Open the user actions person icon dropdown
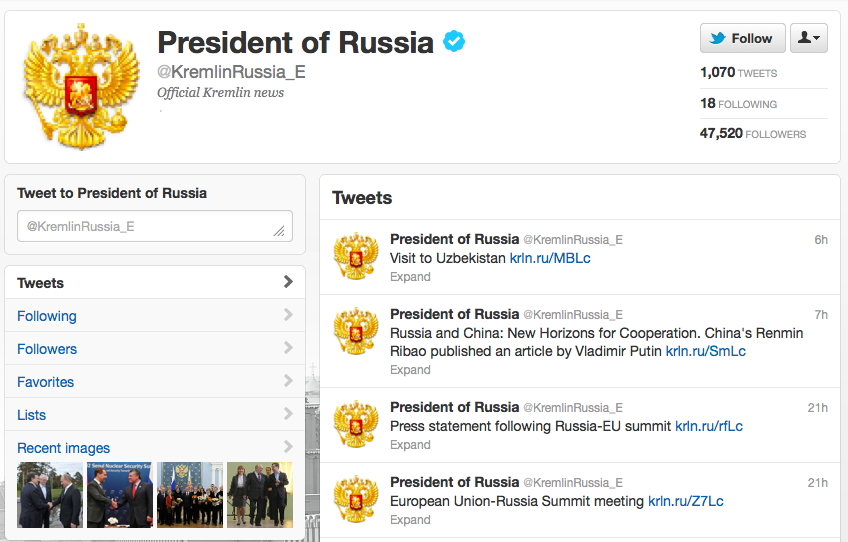This screenshot has width=848, height=542. [x=809, y=38]
